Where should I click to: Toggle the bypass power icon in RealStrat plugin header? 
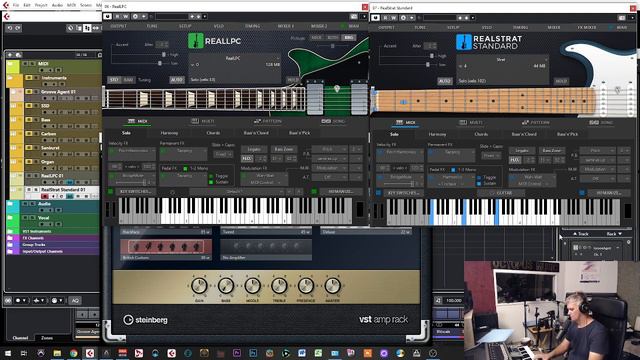[x=375, y=18]
